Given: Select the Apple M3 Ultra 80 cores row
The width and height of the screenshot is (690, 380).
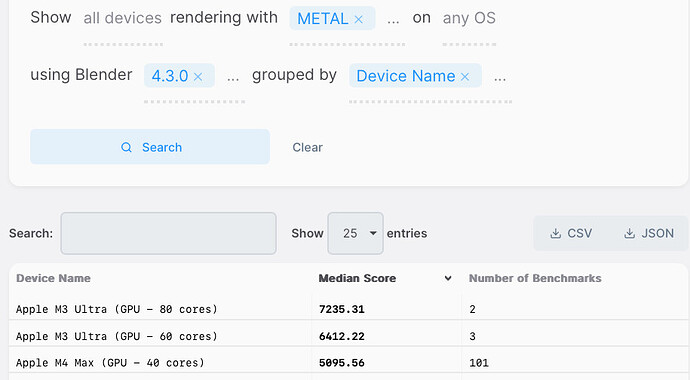Looking at the screenshot, I should 348,309.
